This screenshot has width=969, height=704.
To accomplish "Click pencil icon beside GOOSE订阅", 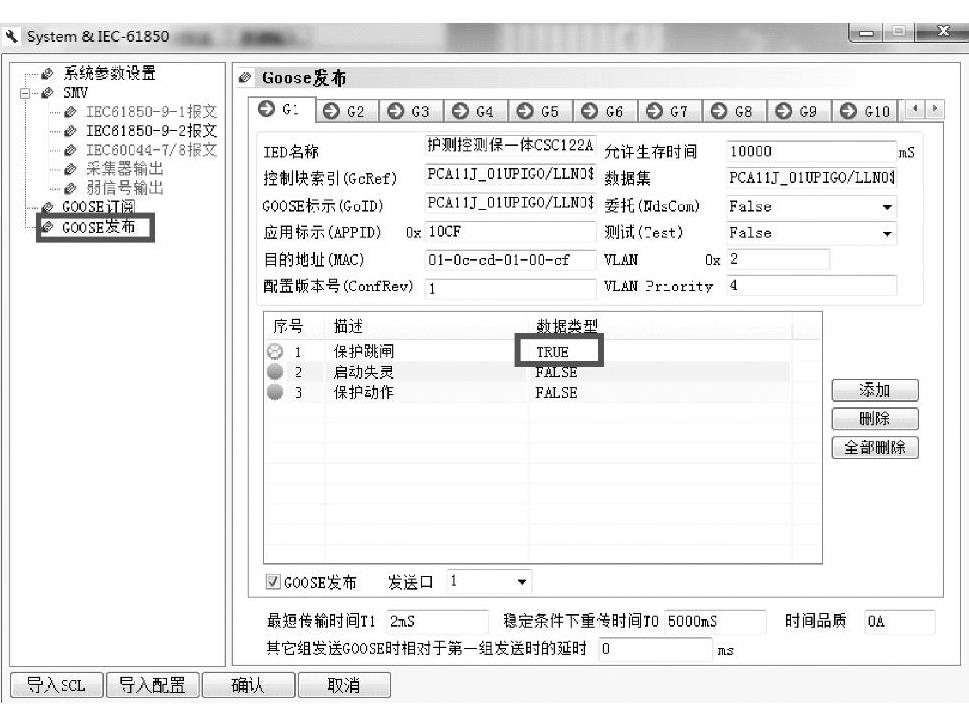I will tap(47, 207).
